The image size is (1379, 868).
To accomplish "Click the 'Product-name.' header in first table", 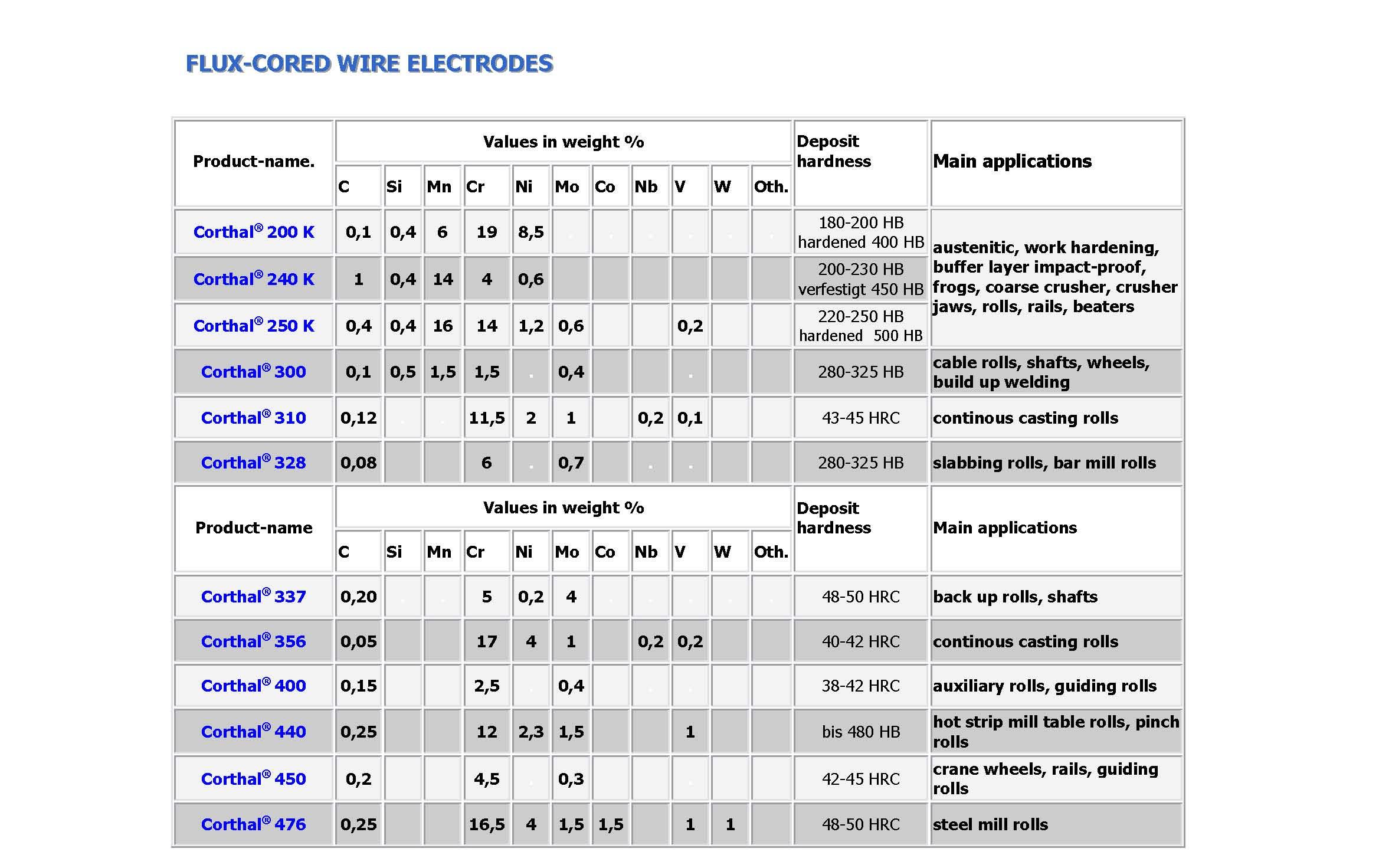I will [x=254, y=162].
